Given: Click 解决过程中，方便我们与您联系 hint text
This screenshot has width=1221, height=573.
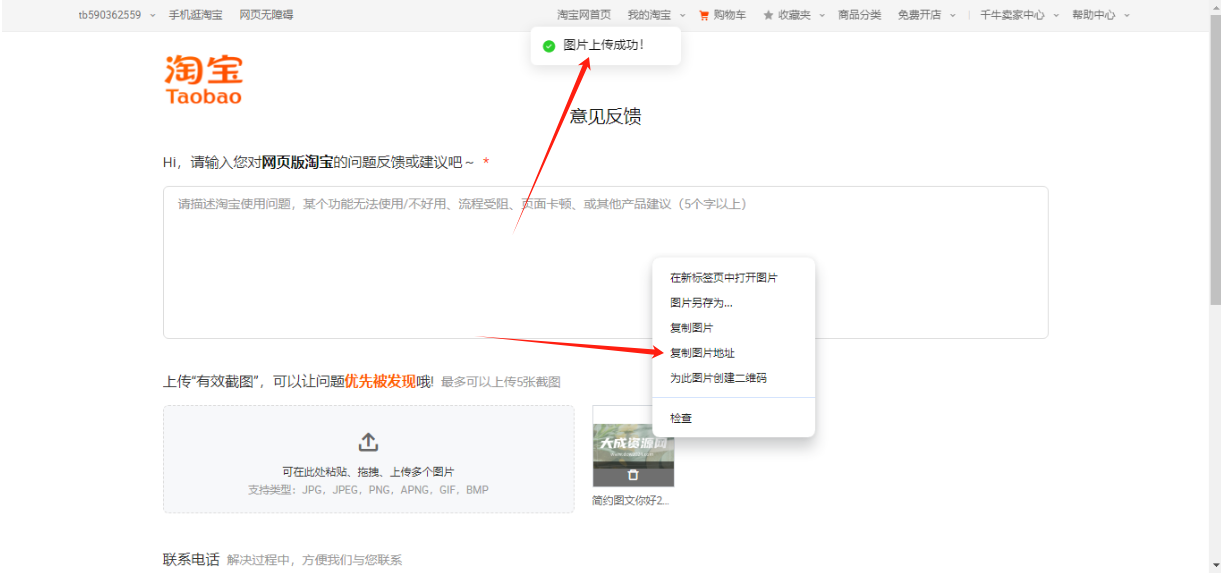Looking at the screenshot, I should (x=314, y=560).
